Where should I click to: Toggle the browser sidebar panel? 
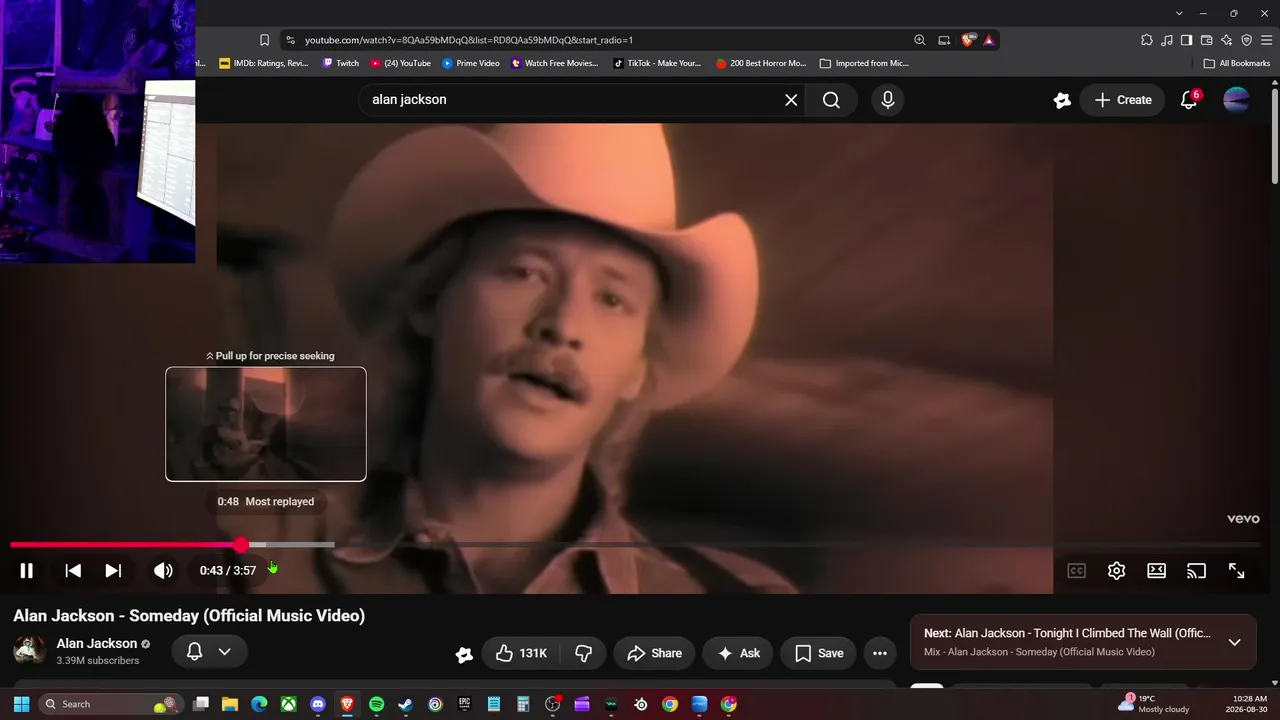(1186, 40)
